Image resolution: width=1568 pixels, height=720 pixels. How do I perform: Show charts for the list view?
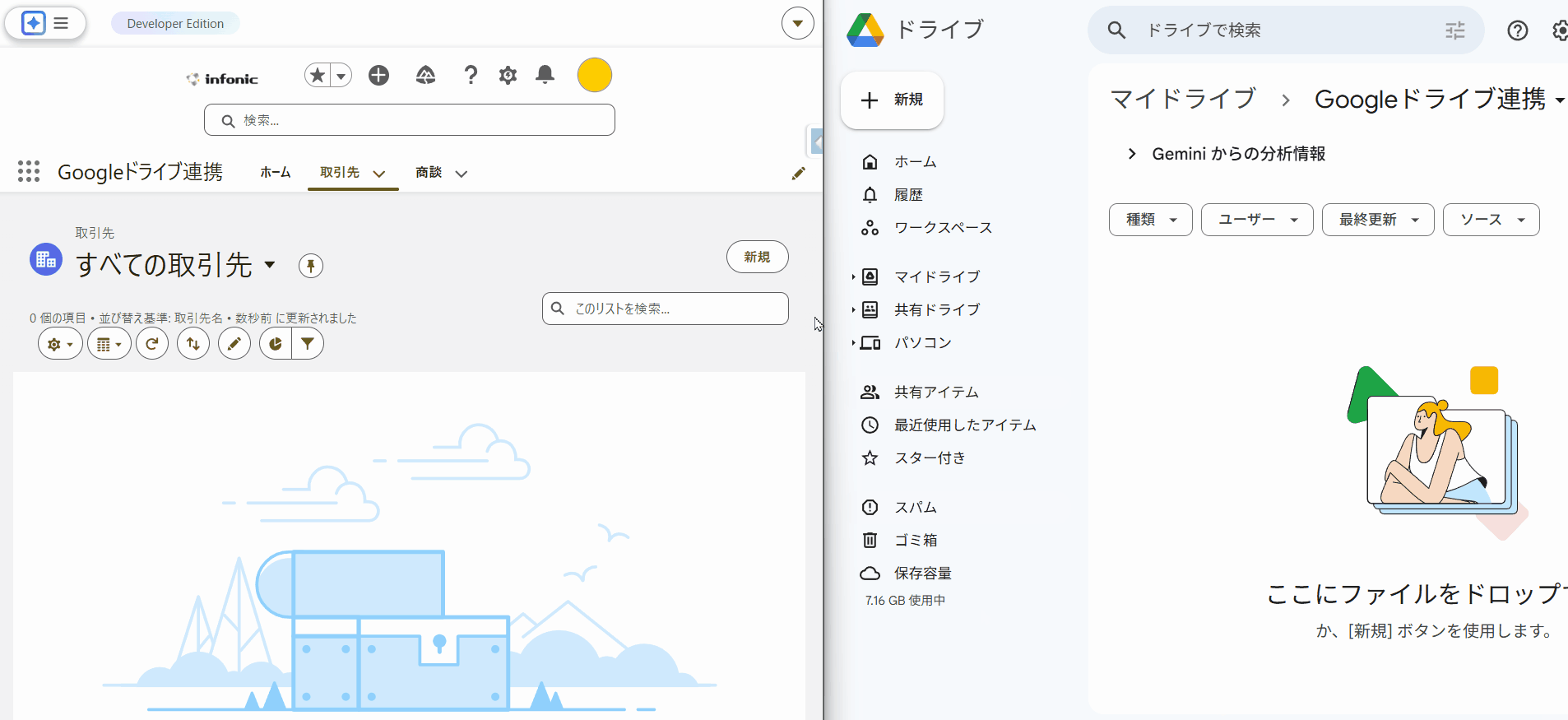(276, 344)
